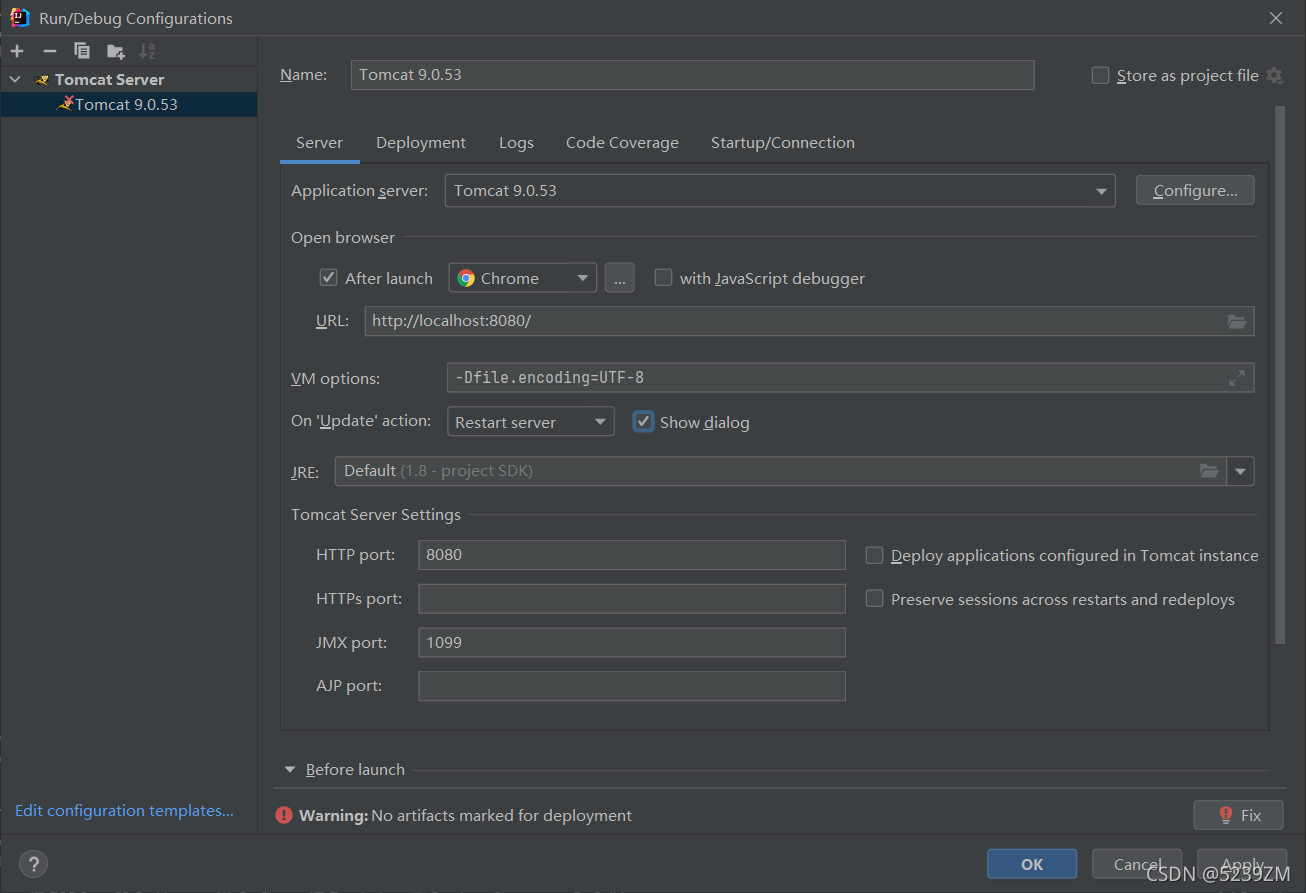This screenshot has height=893, width=1306.
Task: Collapse the Tomcat Server tree node
Action: (15, 79)
